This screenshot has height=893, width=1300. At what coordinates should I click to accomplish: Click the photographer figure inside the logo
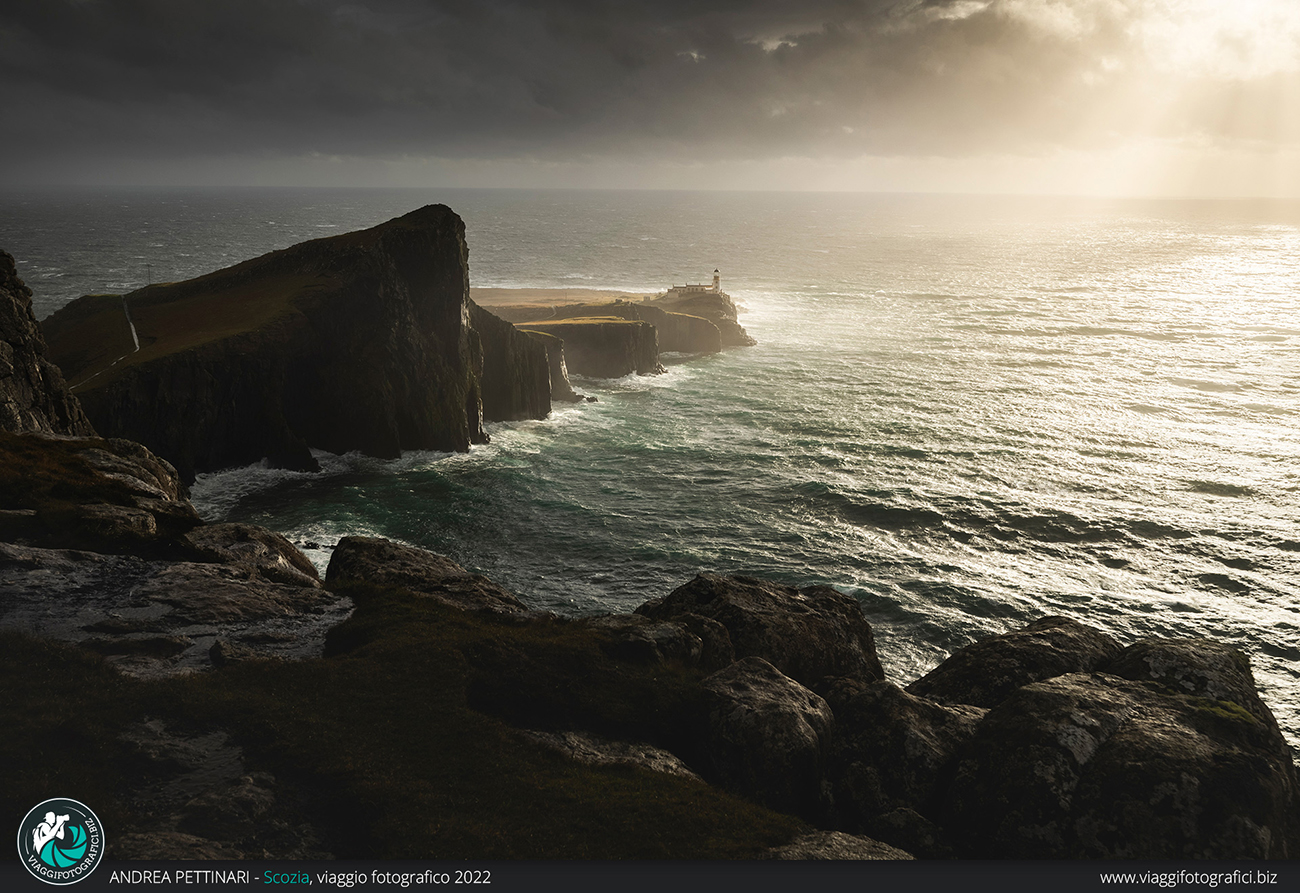[x=49, y=832]
